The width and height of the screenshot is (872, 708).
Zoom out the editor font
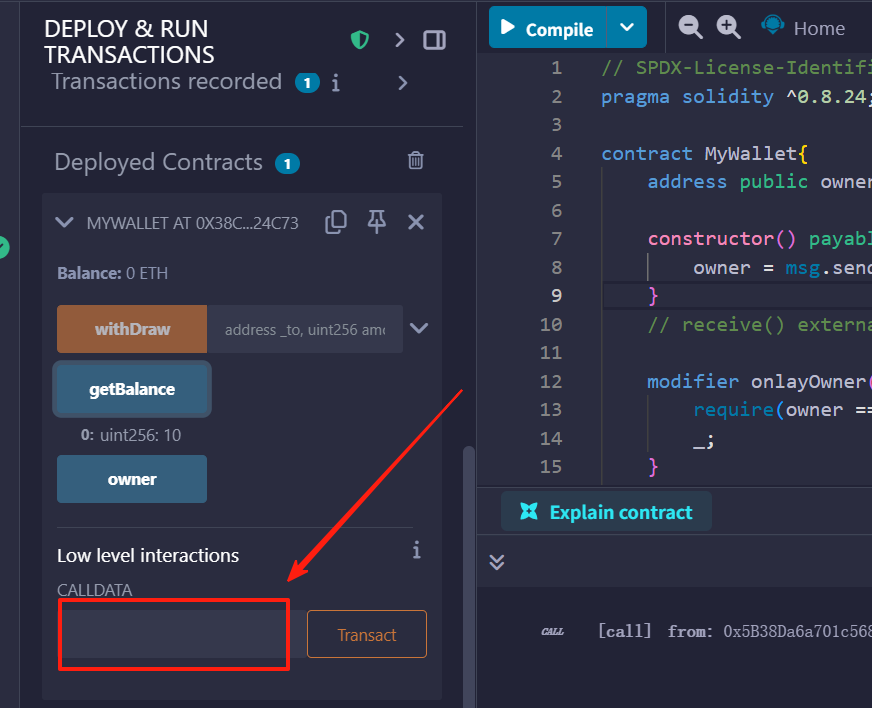point(690,27)
